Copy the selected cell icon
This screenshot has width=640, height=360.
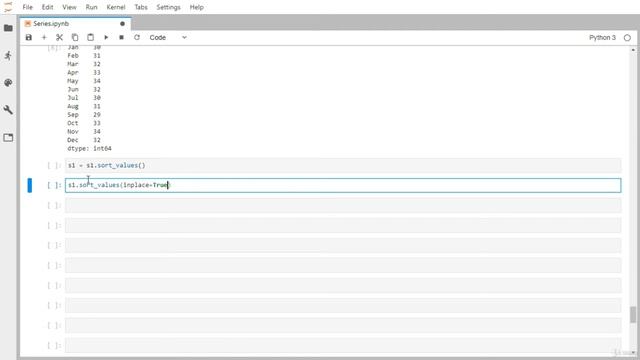(75, 38)
